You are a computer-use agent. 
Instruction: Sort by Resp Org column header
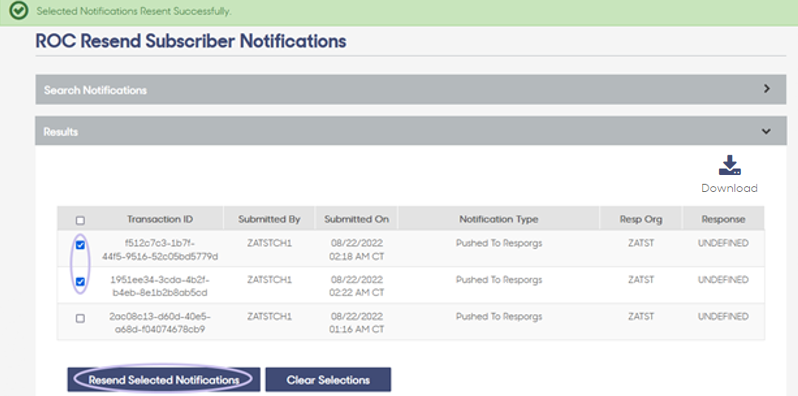641,219
